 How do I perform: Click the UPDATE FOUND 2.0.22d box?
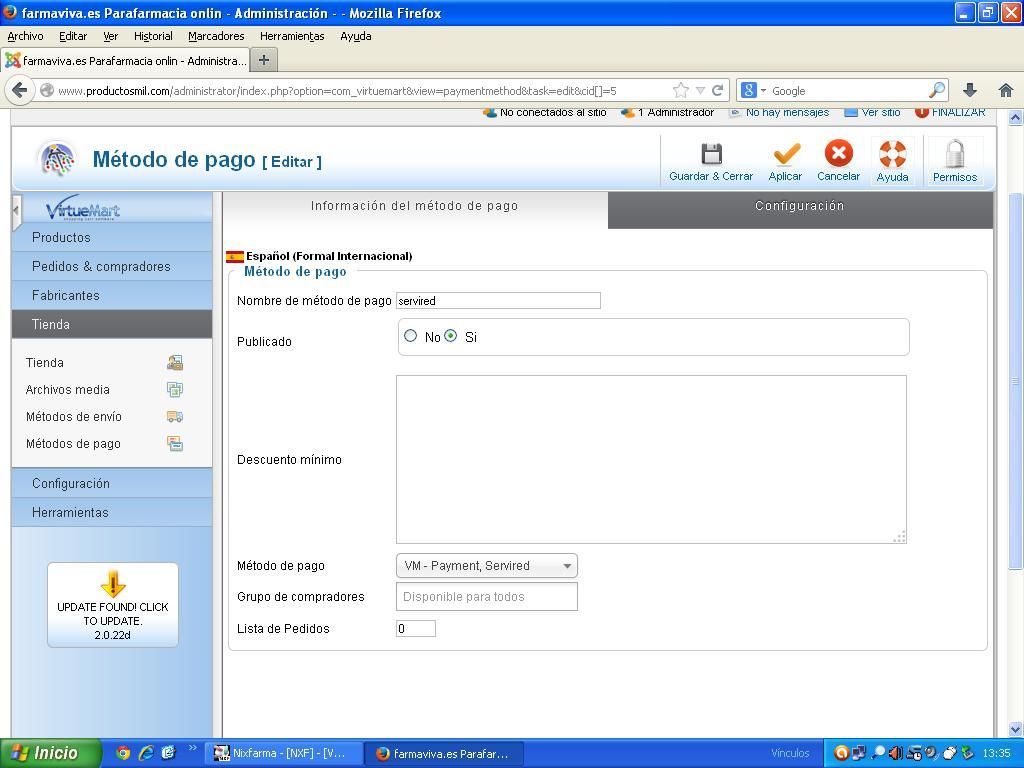(112, 605)
